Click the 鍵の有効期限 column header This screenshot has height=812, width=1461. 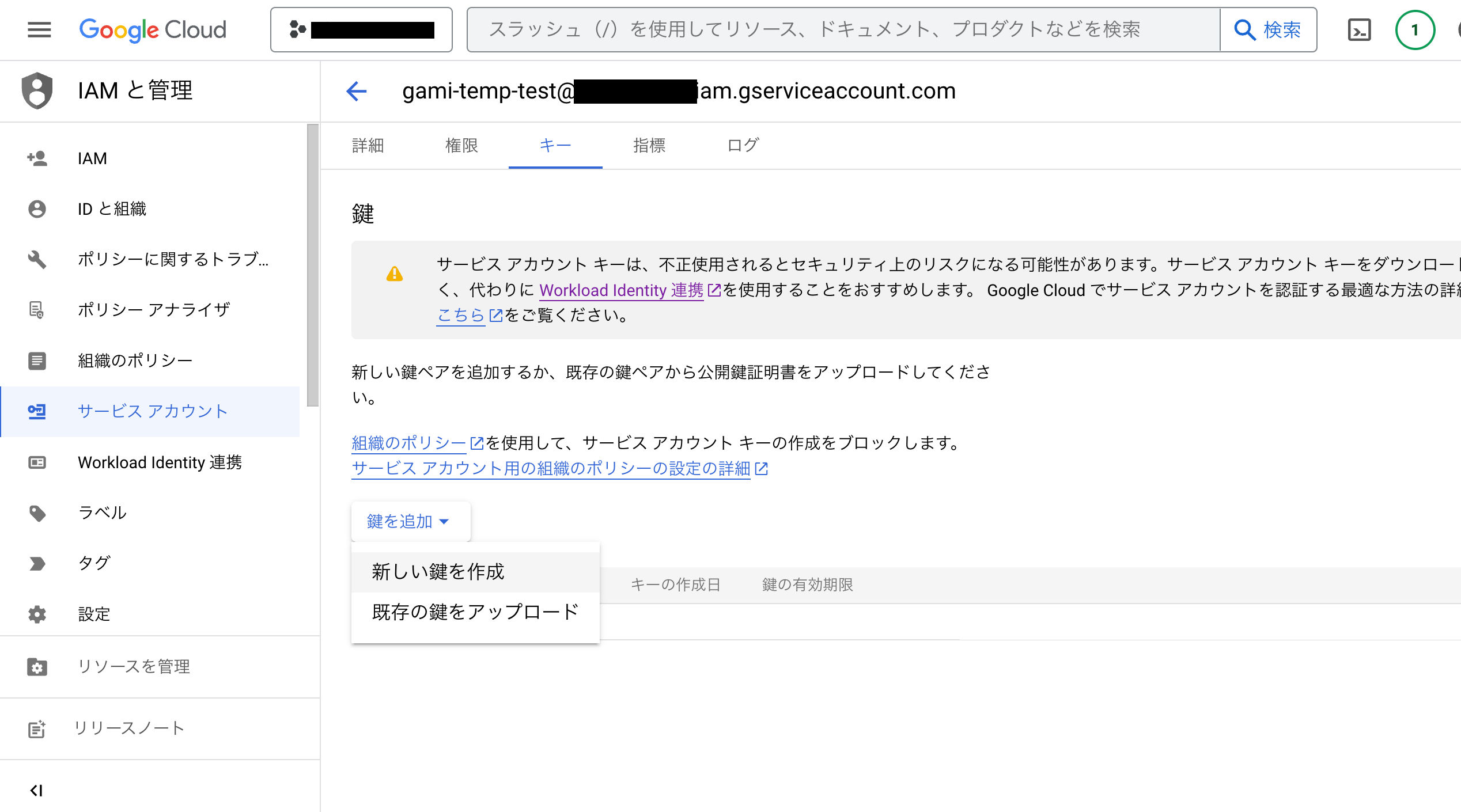pos(807,585)
